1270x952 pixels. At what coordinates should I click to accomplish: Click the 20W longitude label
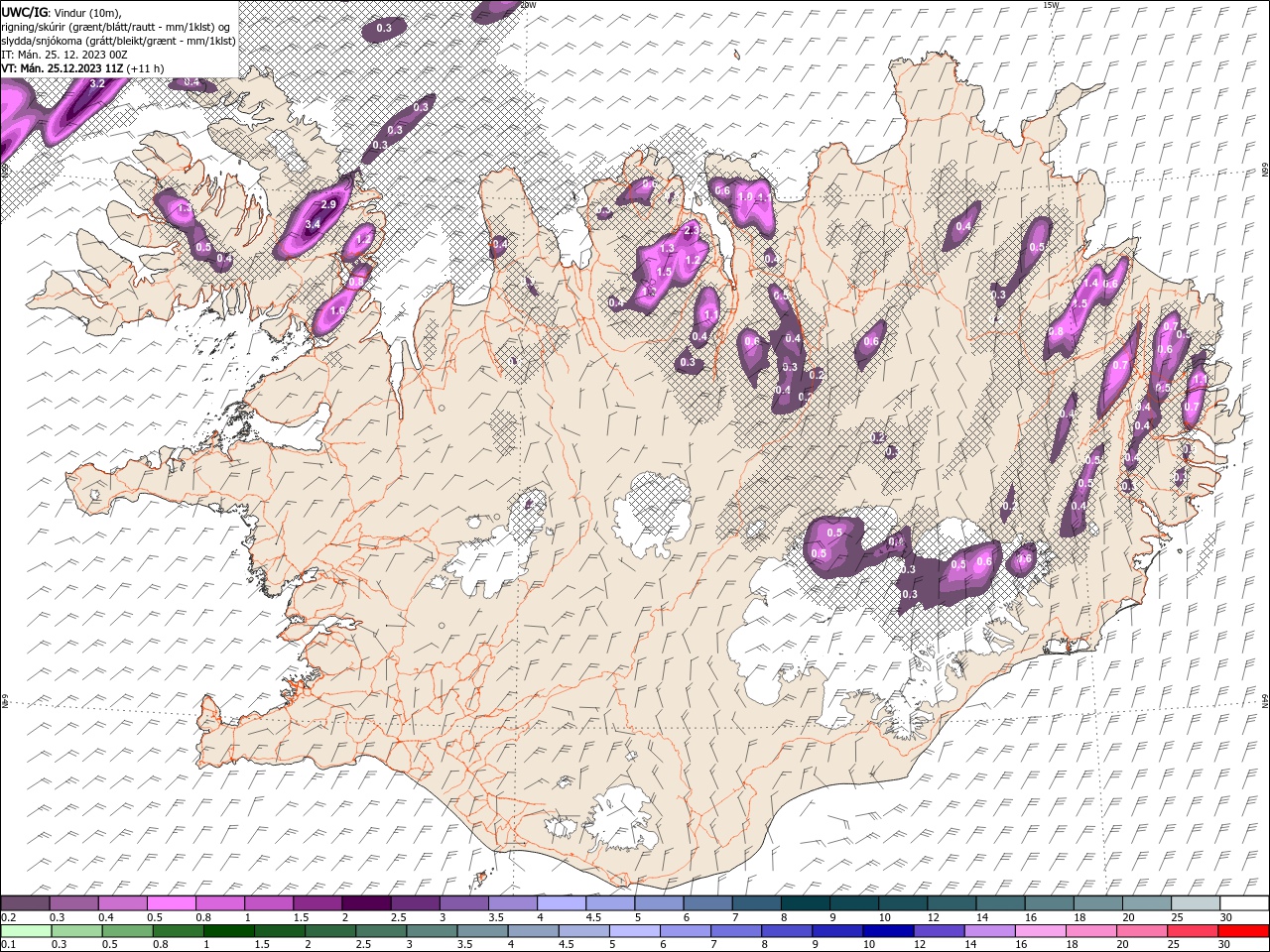(x=528, y=5)
